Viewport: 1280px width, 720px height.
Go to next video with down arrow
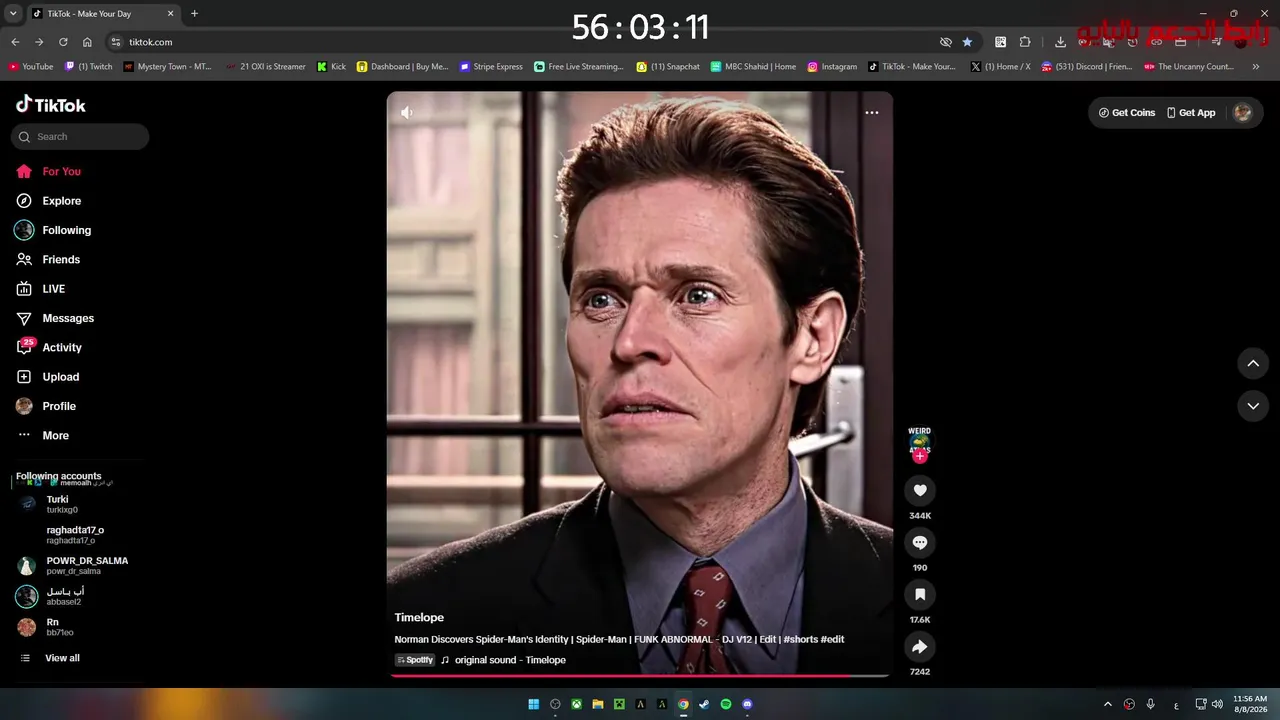pyautogui.click(x=1253, y=406)
